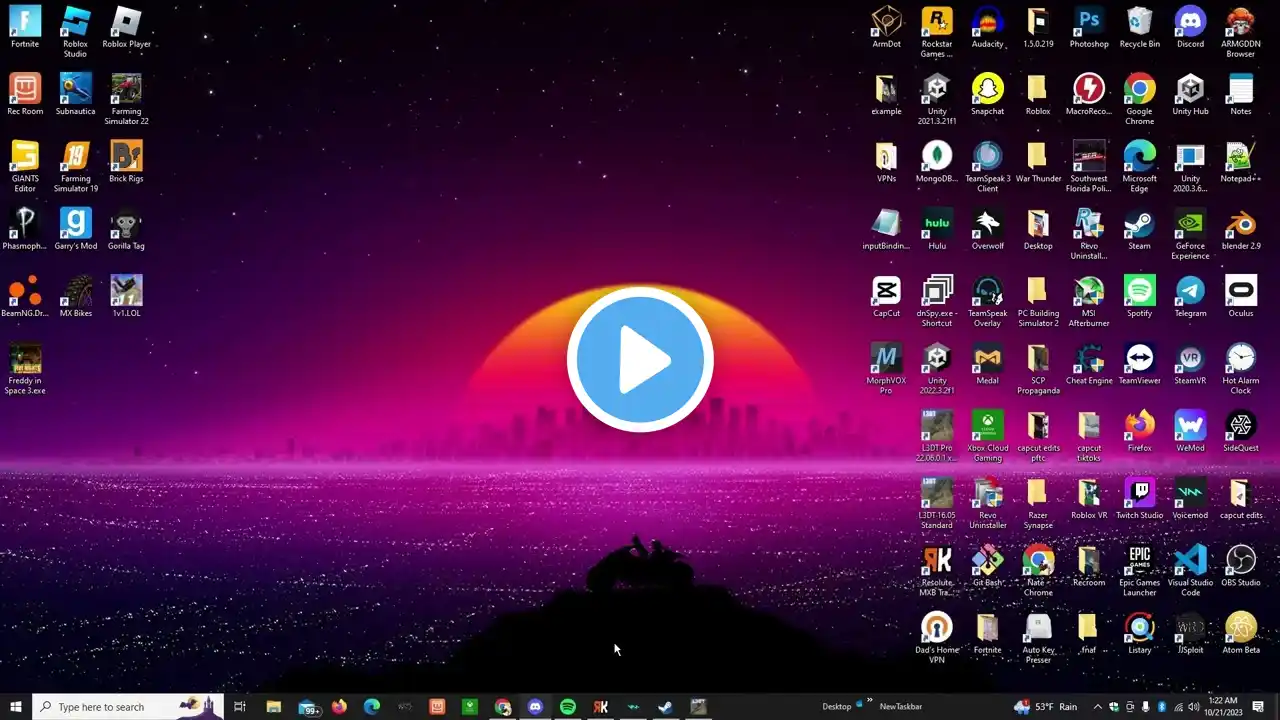
Task: Select the Atom Beta desktop icon
Action: (x=1241, y=632)
